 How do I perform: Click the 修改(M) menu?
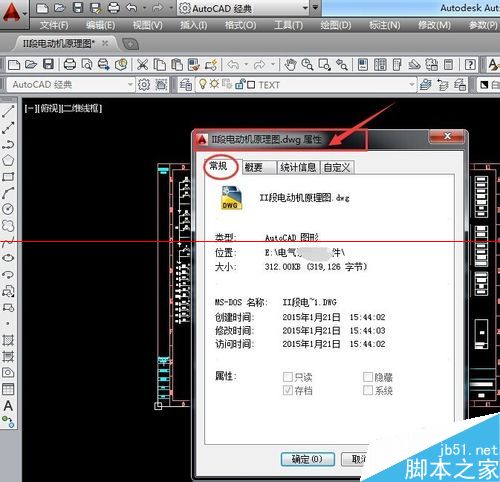point(434,25)
